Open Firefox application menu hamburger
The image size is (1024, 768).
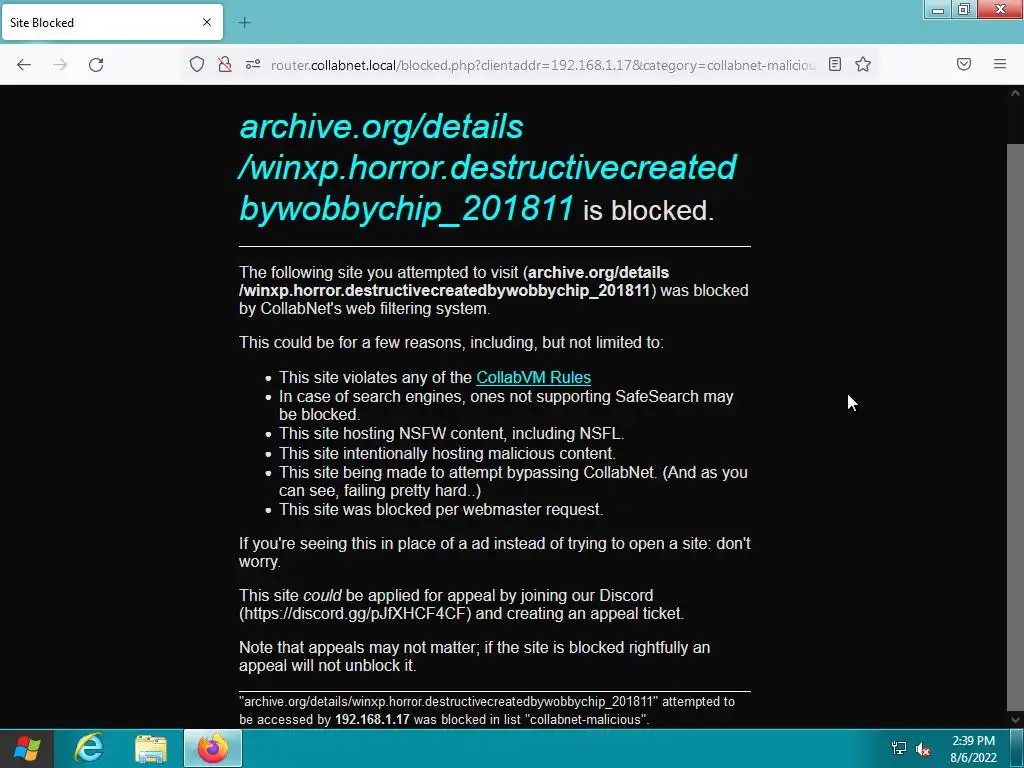point(1000,64)
